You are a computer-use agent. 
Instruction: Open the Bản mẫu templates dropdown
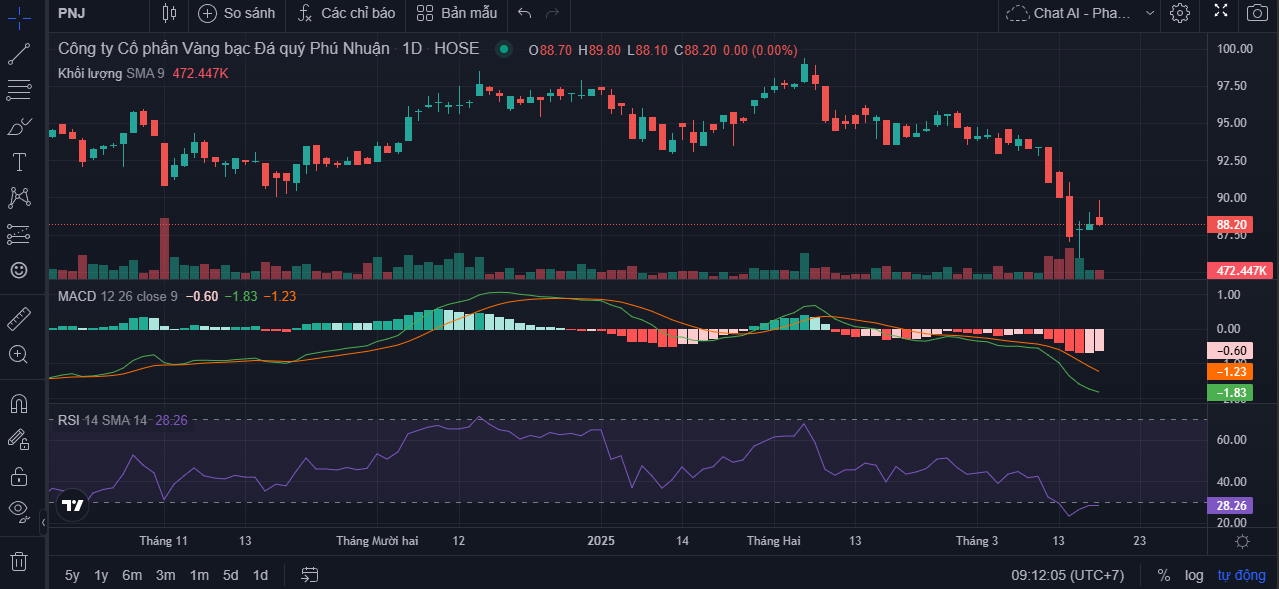pyautogui.click(x=456, y=13)
